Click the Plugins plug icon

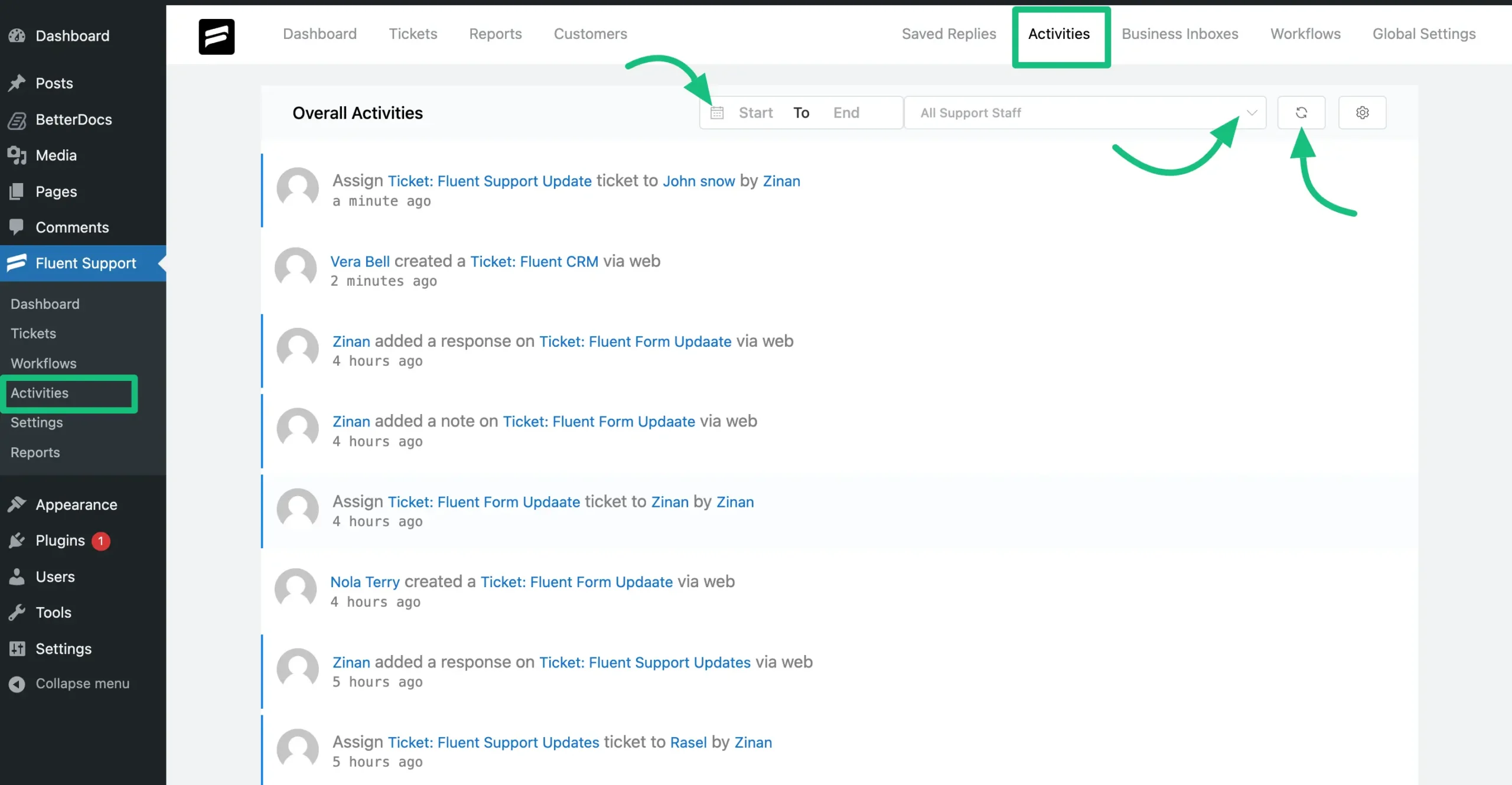point(17,540)
